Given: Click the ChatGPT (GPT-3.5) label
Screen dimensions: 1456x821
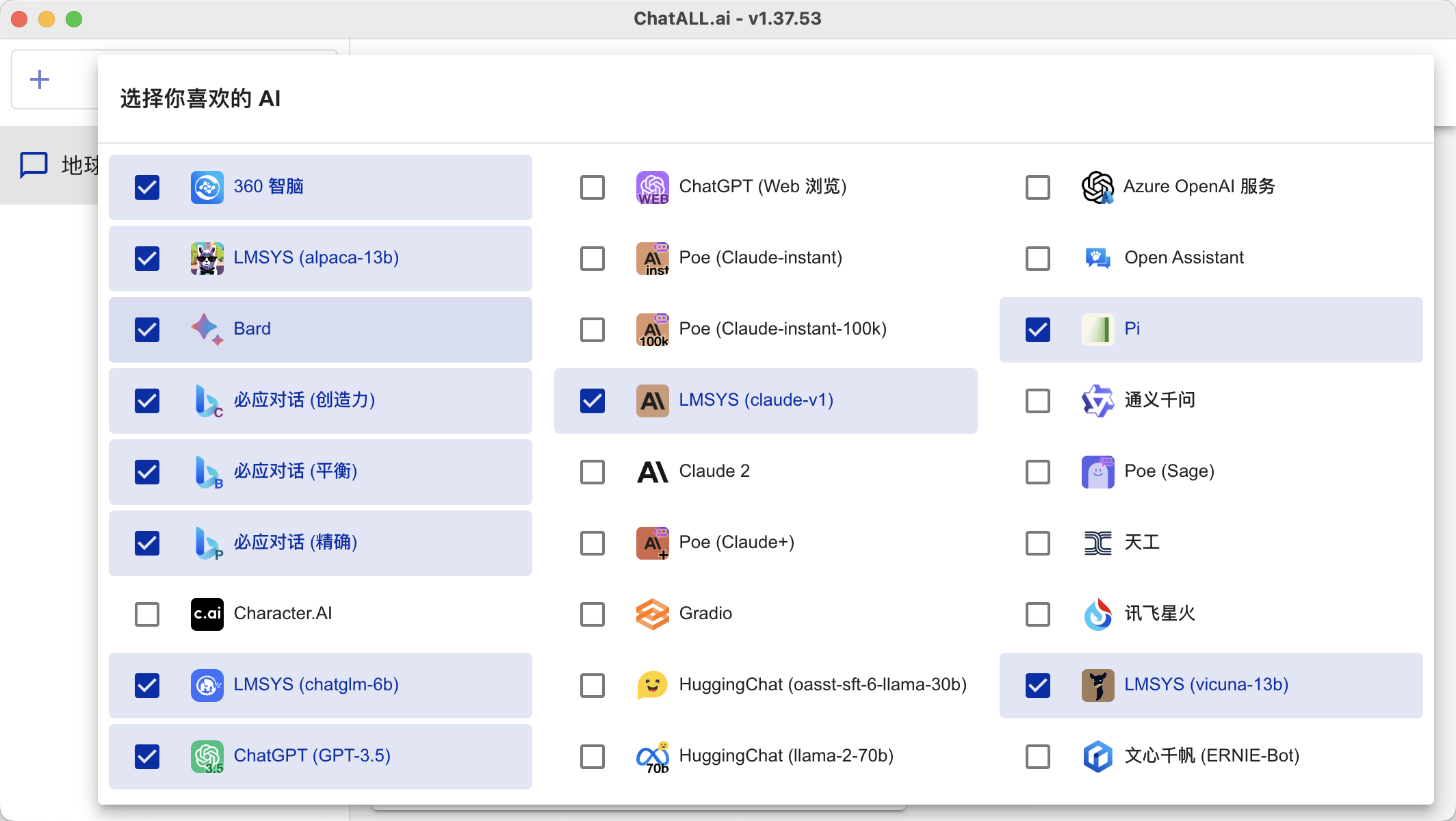Looking at the screenshot, I should pos(312,756).
